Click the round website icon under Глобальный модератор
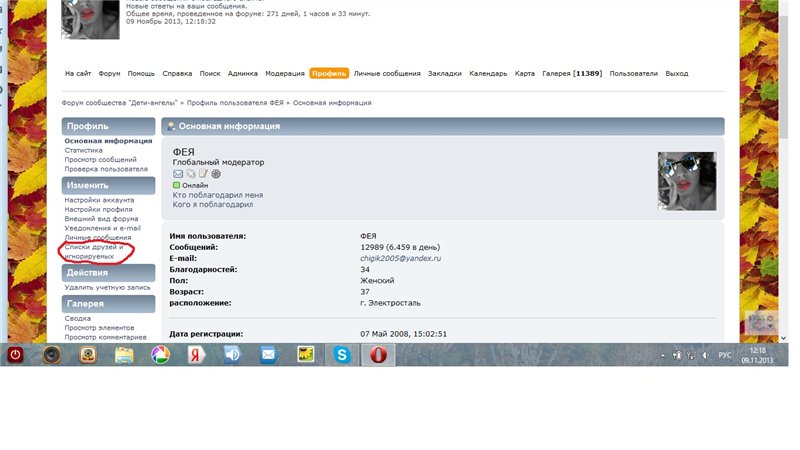 (x=216, y=174)
